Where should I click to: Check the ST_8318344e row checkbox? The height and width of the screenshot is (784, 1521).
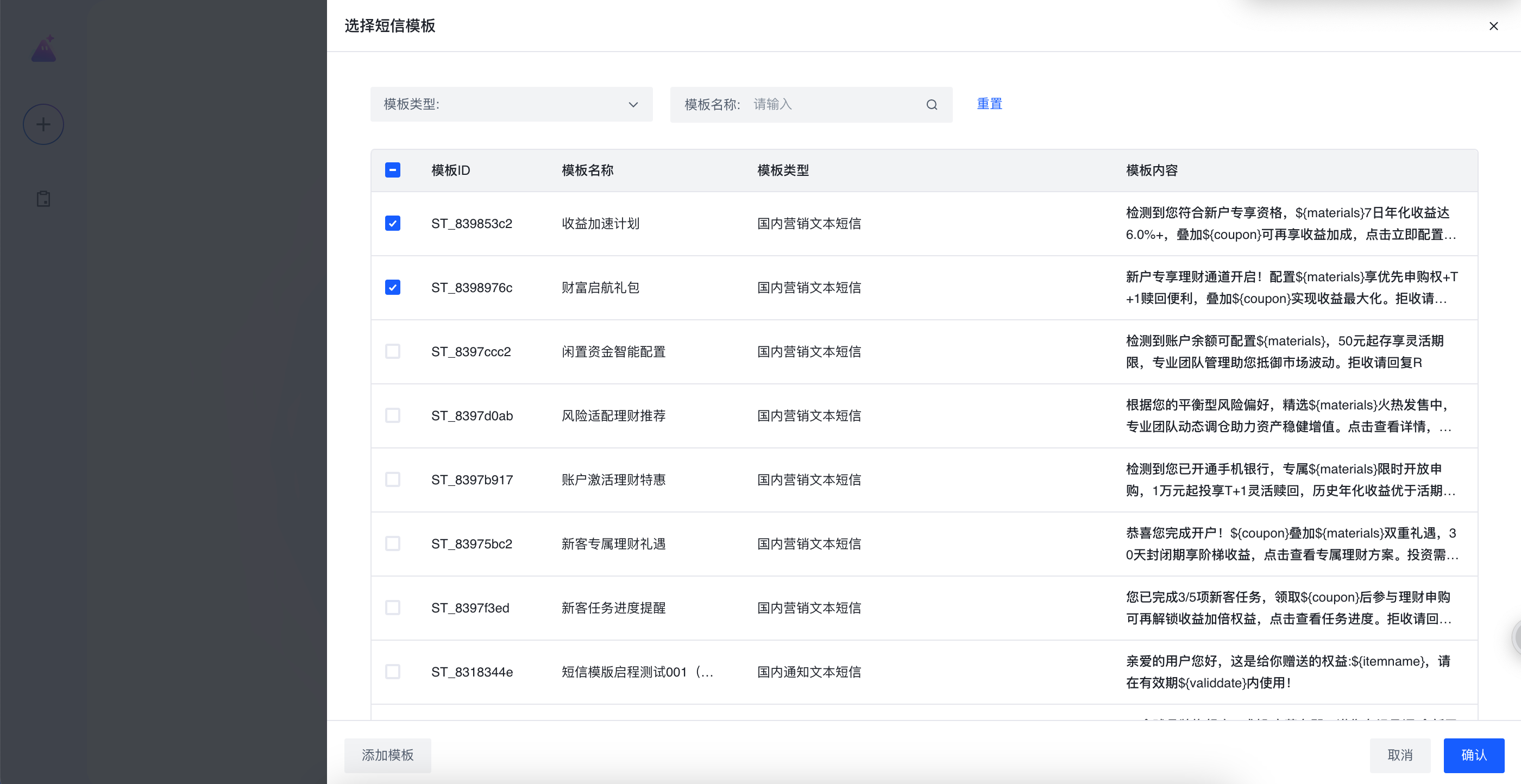393,672
